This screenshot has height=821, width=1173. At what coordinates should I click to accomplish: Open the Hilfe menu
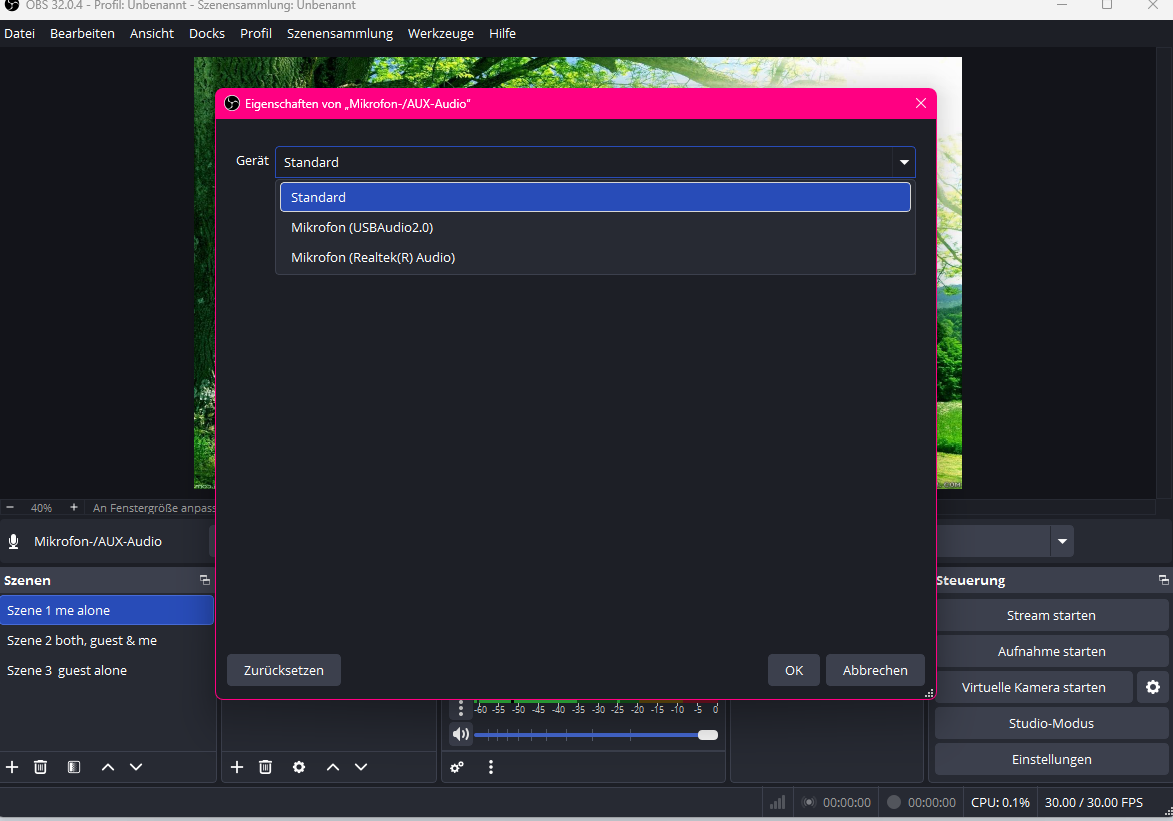pos(503,34)
